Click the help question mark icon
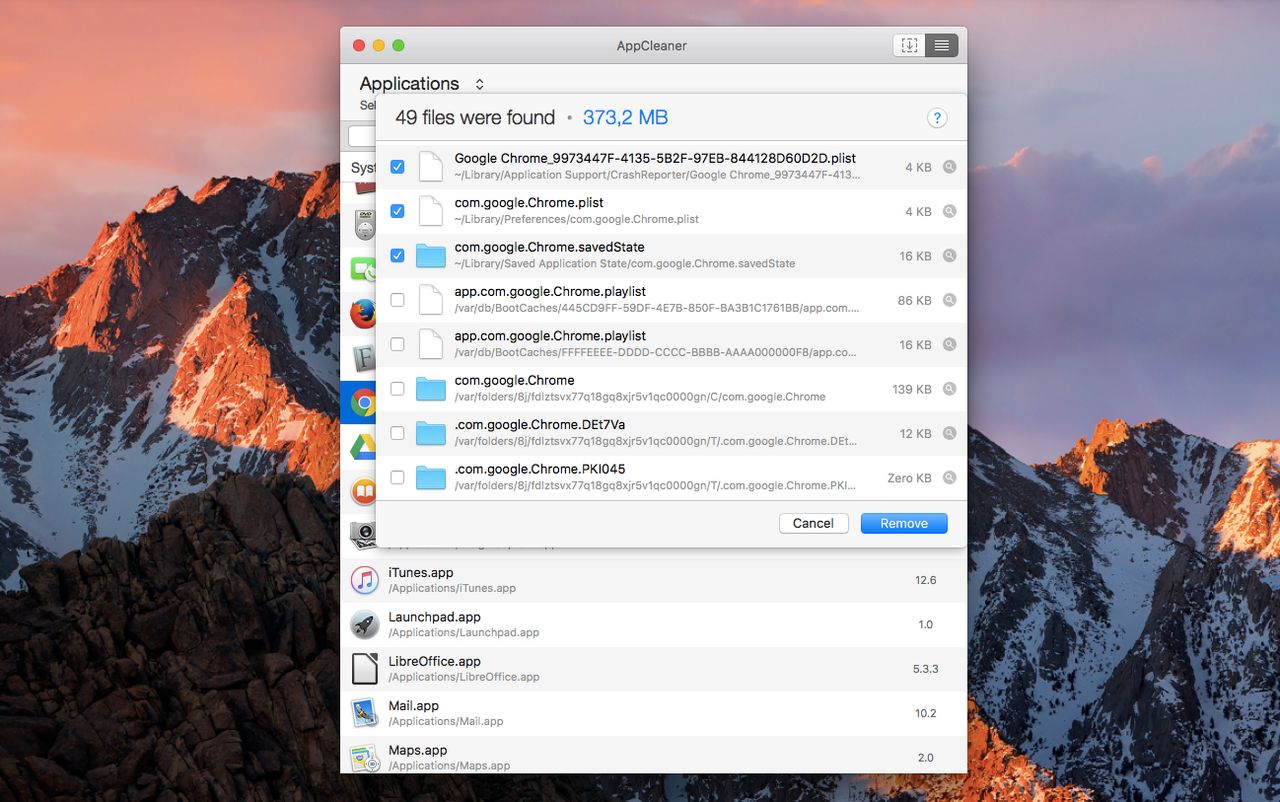This screenshot has height=802, width=1280. click(937, 118)
